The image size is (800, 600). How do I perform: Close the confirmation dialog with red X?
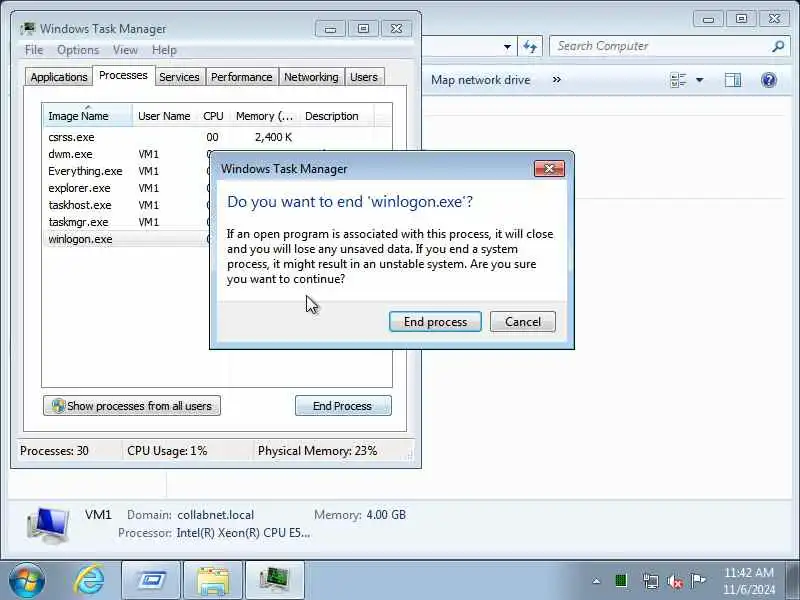click(x=549, y=168)
